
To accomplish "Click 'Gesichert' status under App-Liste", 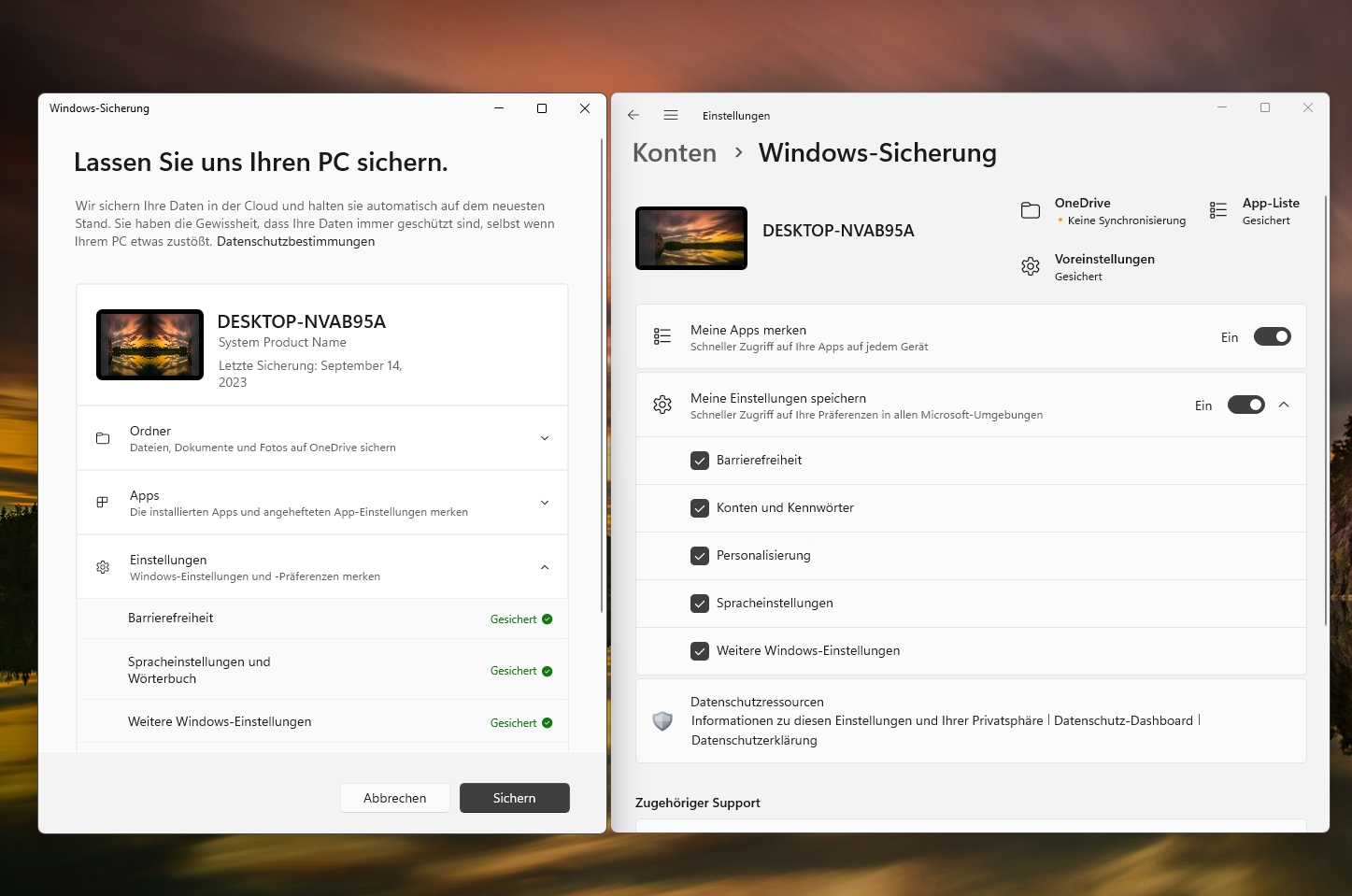I will [1266, 220].
